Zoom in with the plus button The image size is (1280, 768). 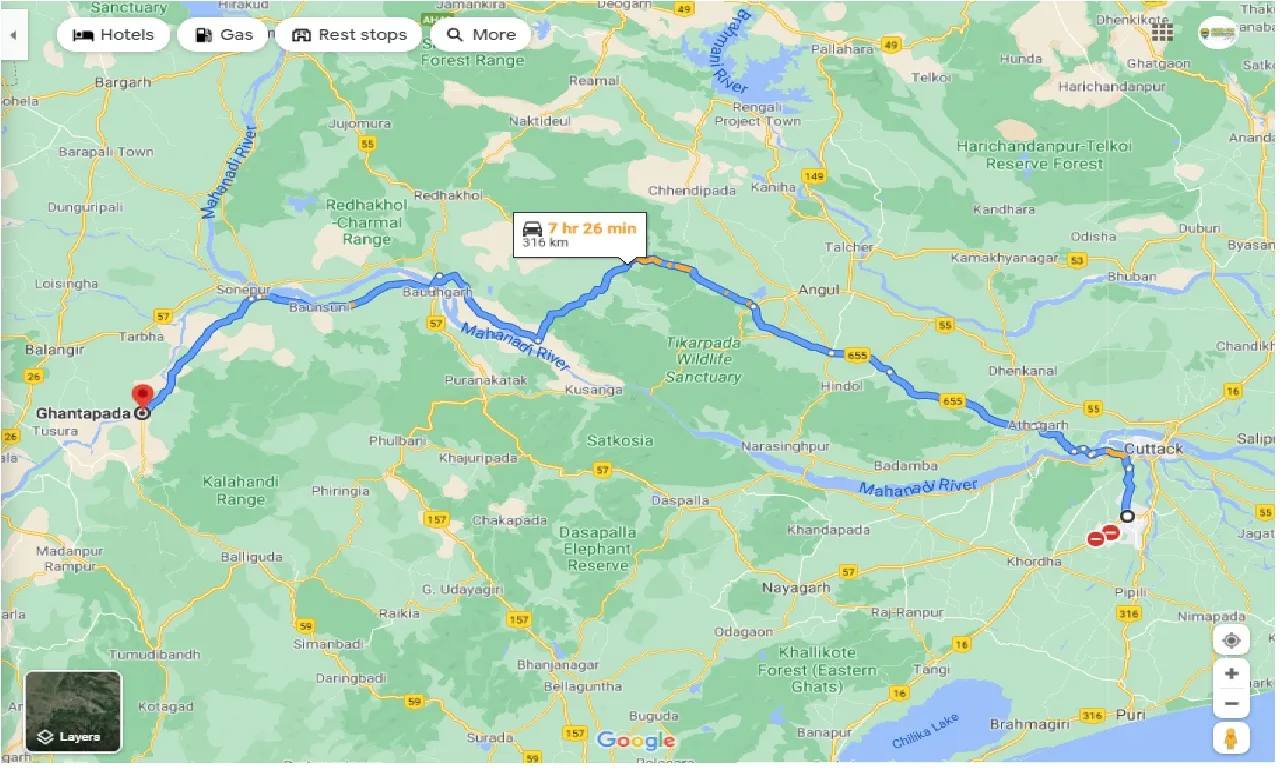pos(1231,674)
